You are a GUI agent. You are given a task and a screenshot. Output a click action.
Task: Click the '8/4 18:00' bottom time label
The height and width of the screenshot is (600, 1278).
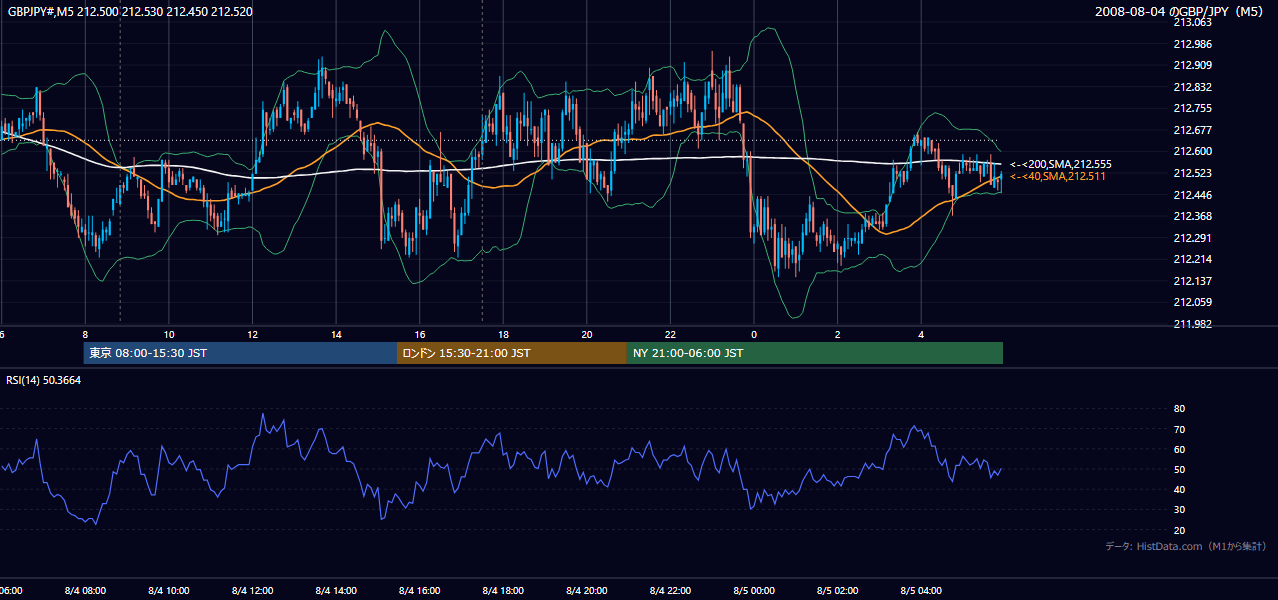point(503,591)
